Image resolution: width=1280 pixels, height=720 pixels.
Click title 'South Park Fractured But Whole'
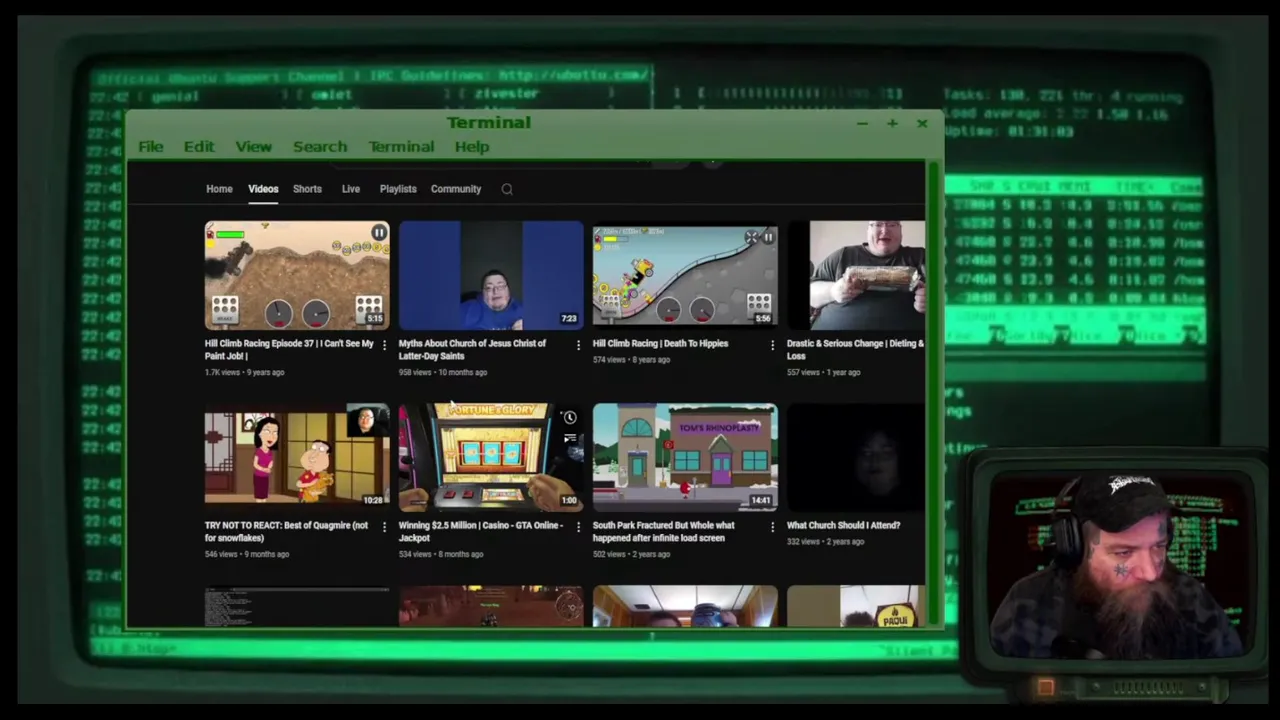pos(663,531)
